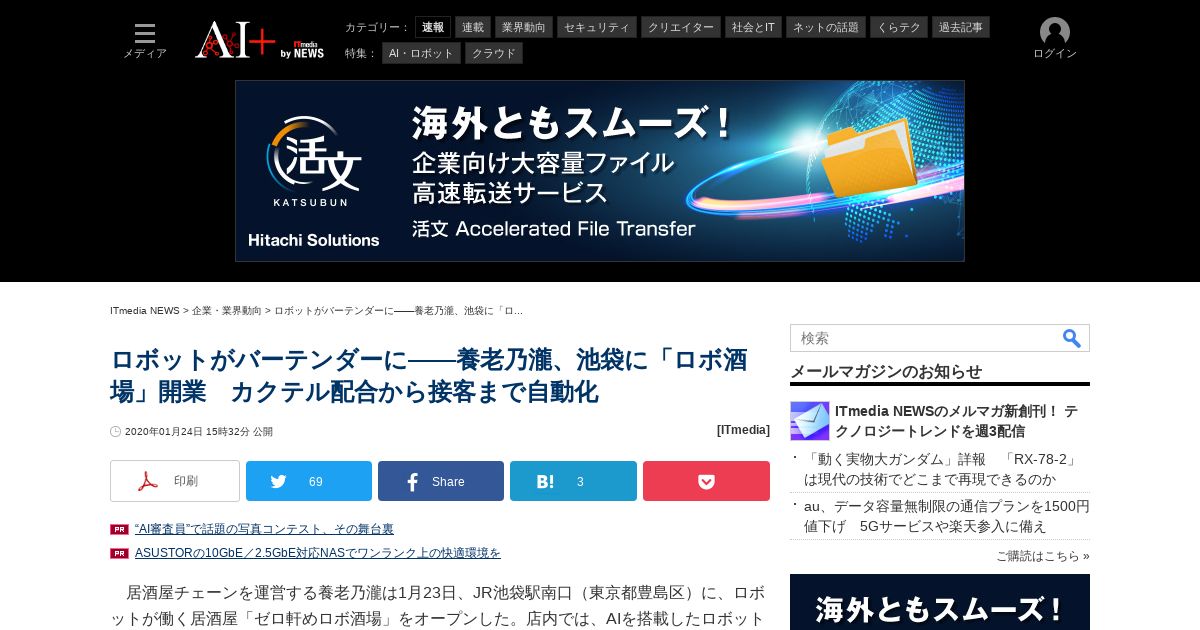
Task: Click the 特集 label text
Action: point(360,53)
